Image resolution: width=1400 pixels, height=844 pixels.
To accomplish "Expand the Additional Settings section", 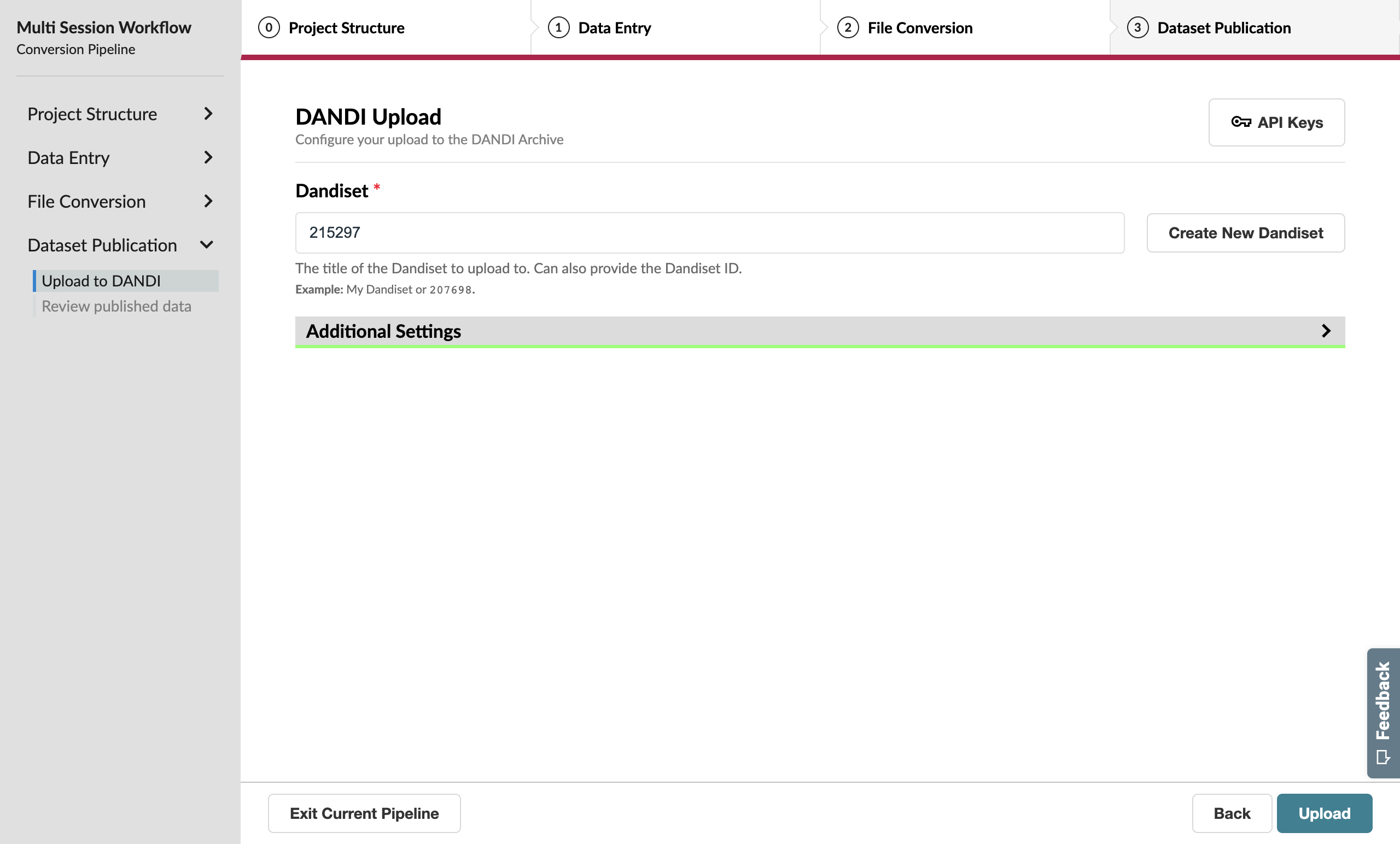I will click(820, 332).
